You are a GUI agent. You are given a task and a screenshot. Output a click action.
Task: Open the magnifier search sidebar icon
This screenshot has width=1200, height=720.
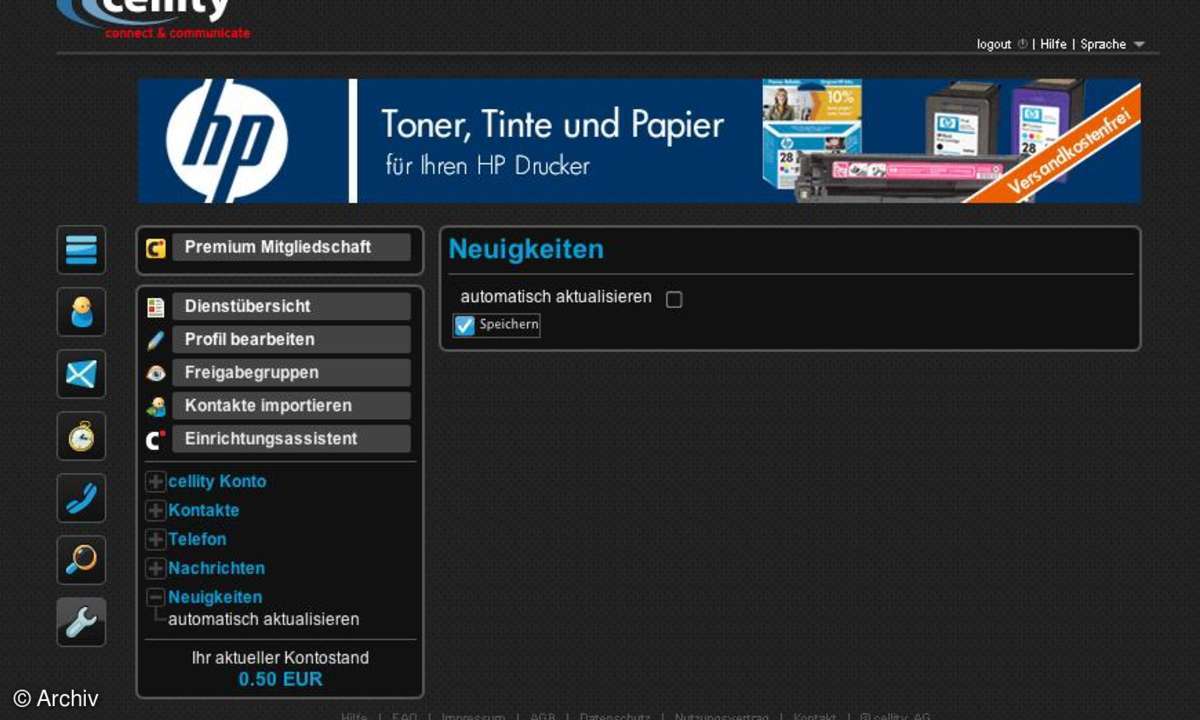81,560
